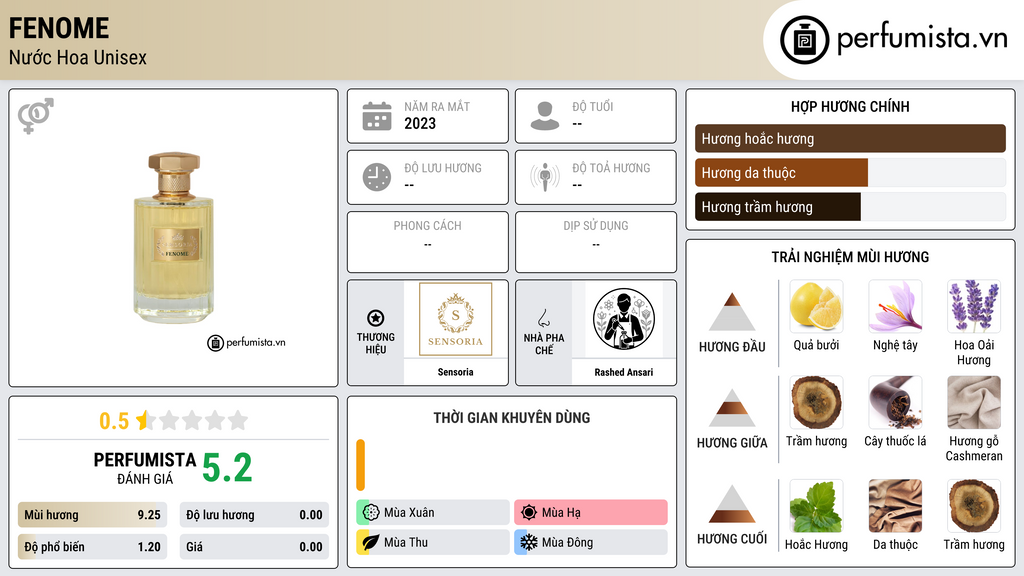
Task: Click the orange recommended-time bar
Action: point(360,465)
